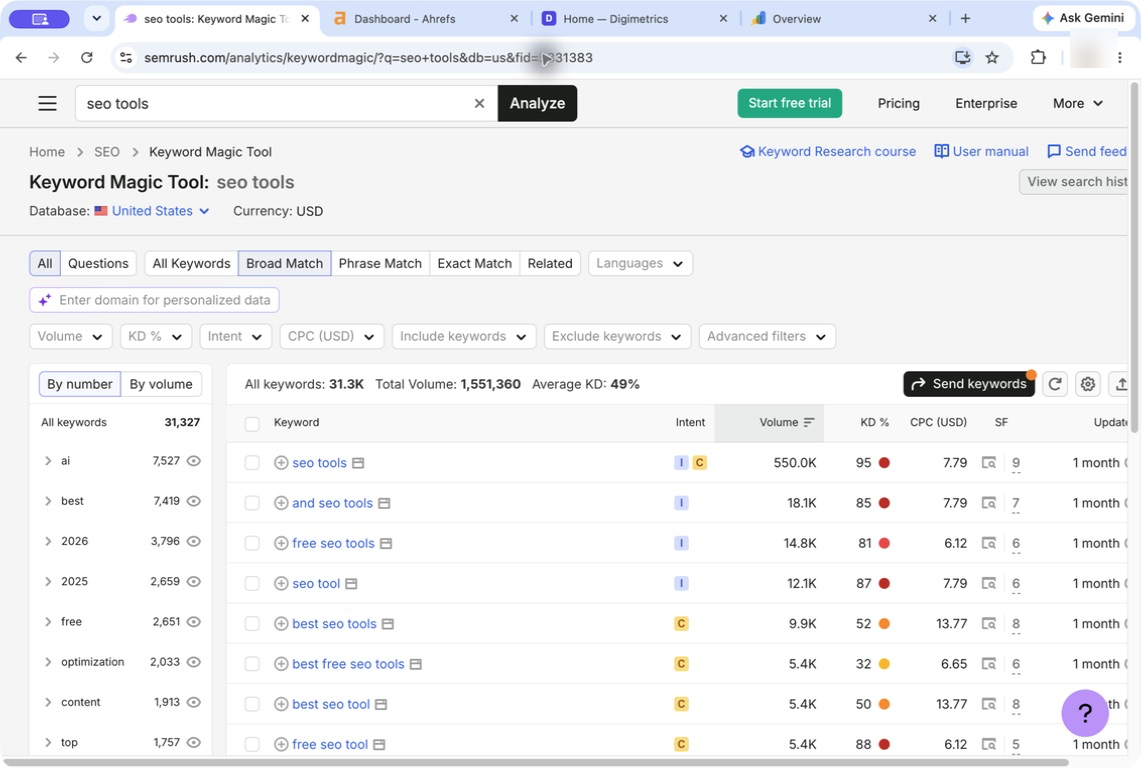Clear the seo tools search box
The height and width of the screenshot is (768, 1141).
[480, 103]
